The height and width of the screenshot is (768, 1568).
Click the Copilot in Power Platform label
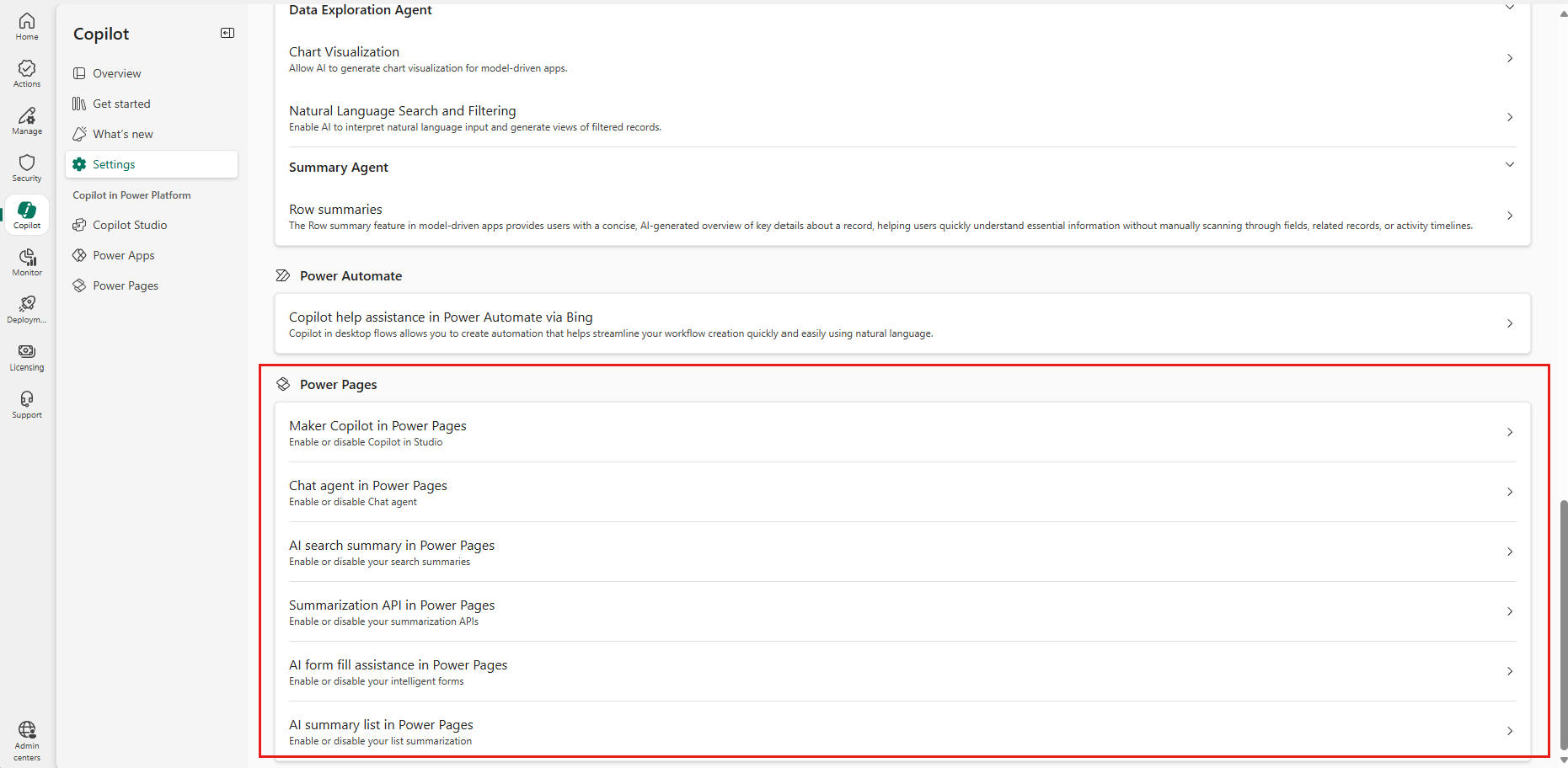(x=131, y=195)
